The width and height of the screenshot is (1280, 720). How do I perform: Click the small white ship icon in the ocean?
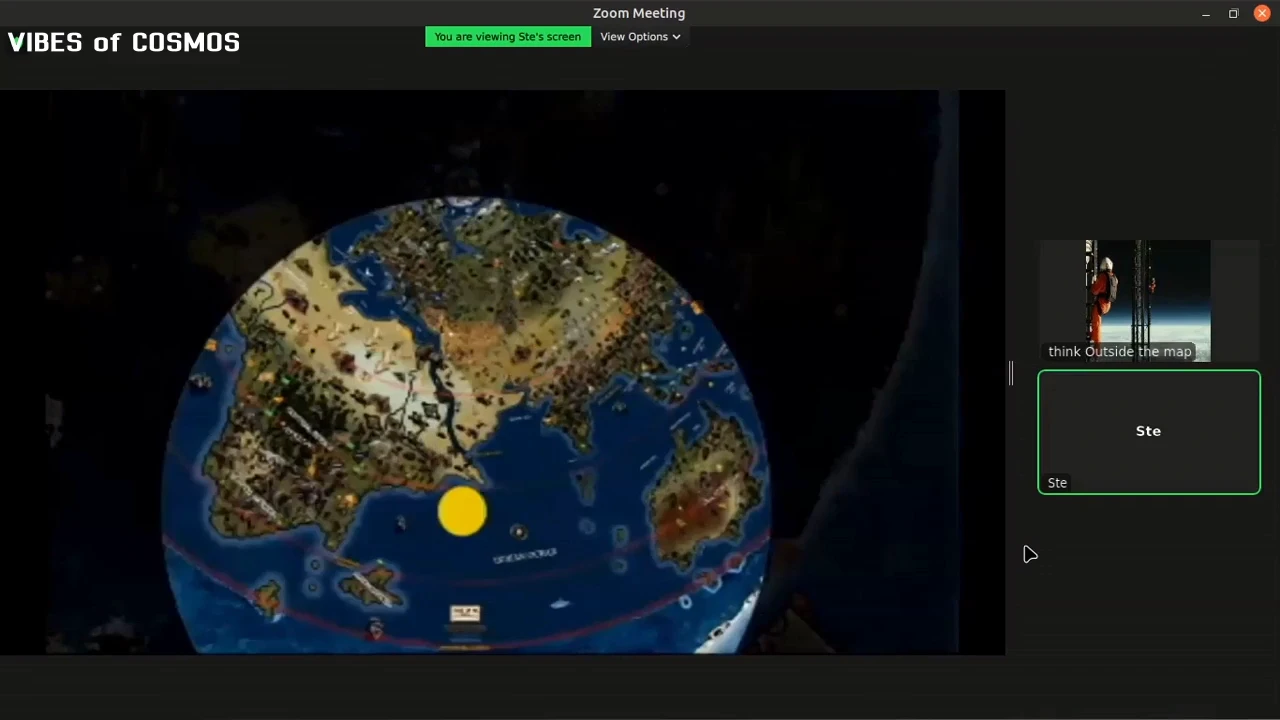[560, 603]
